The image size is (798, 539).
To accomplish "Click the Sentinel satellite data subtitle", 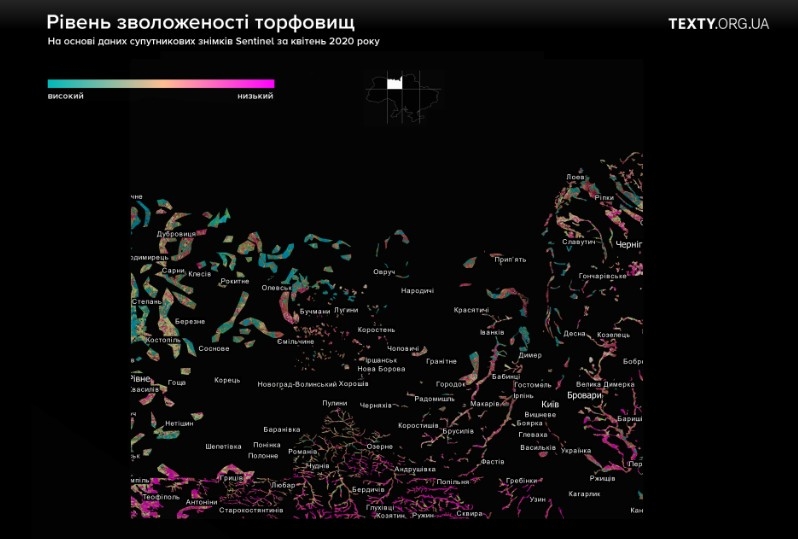I will 213,42.
